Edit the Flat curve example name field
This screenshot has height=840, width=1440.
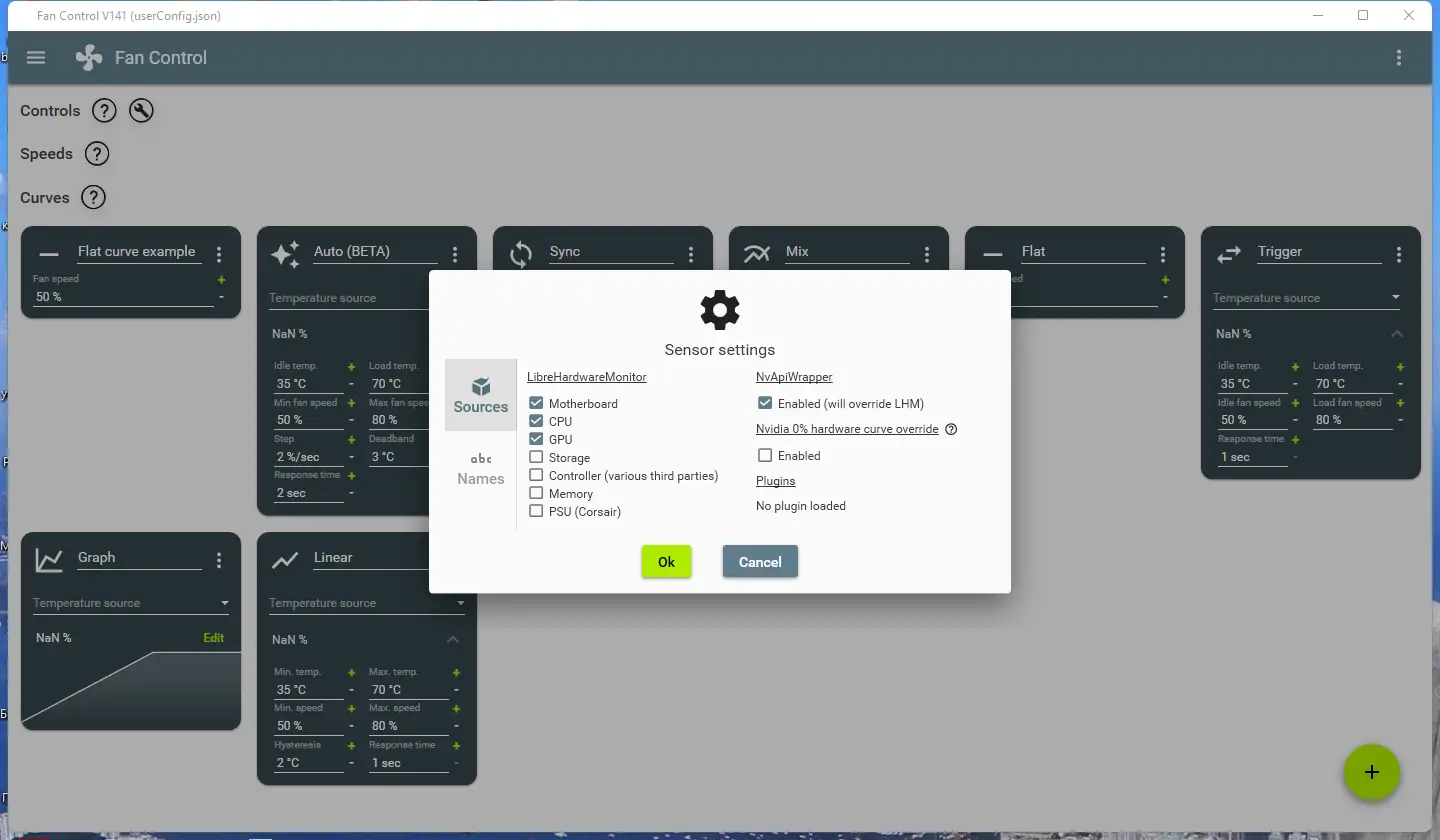tap(139, 252)
